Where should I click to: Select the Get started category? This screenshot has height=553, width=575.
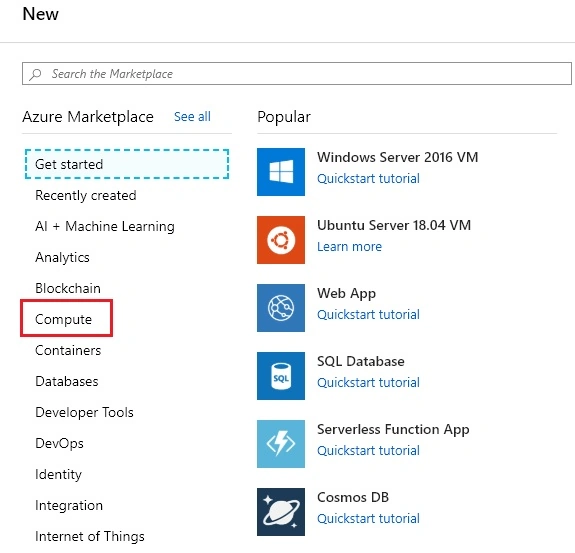coord(127,164)
